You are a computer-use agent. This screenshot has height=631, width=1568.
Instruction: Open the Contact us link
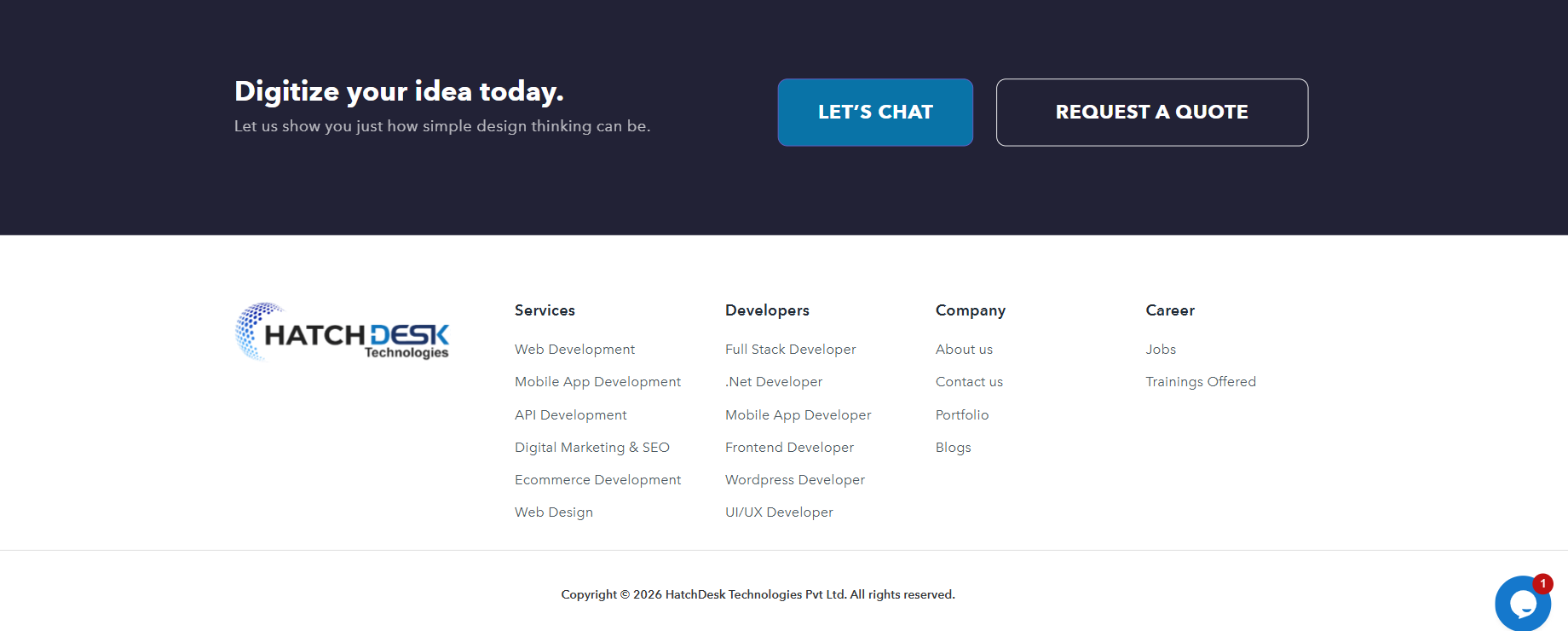click(969, 382)
